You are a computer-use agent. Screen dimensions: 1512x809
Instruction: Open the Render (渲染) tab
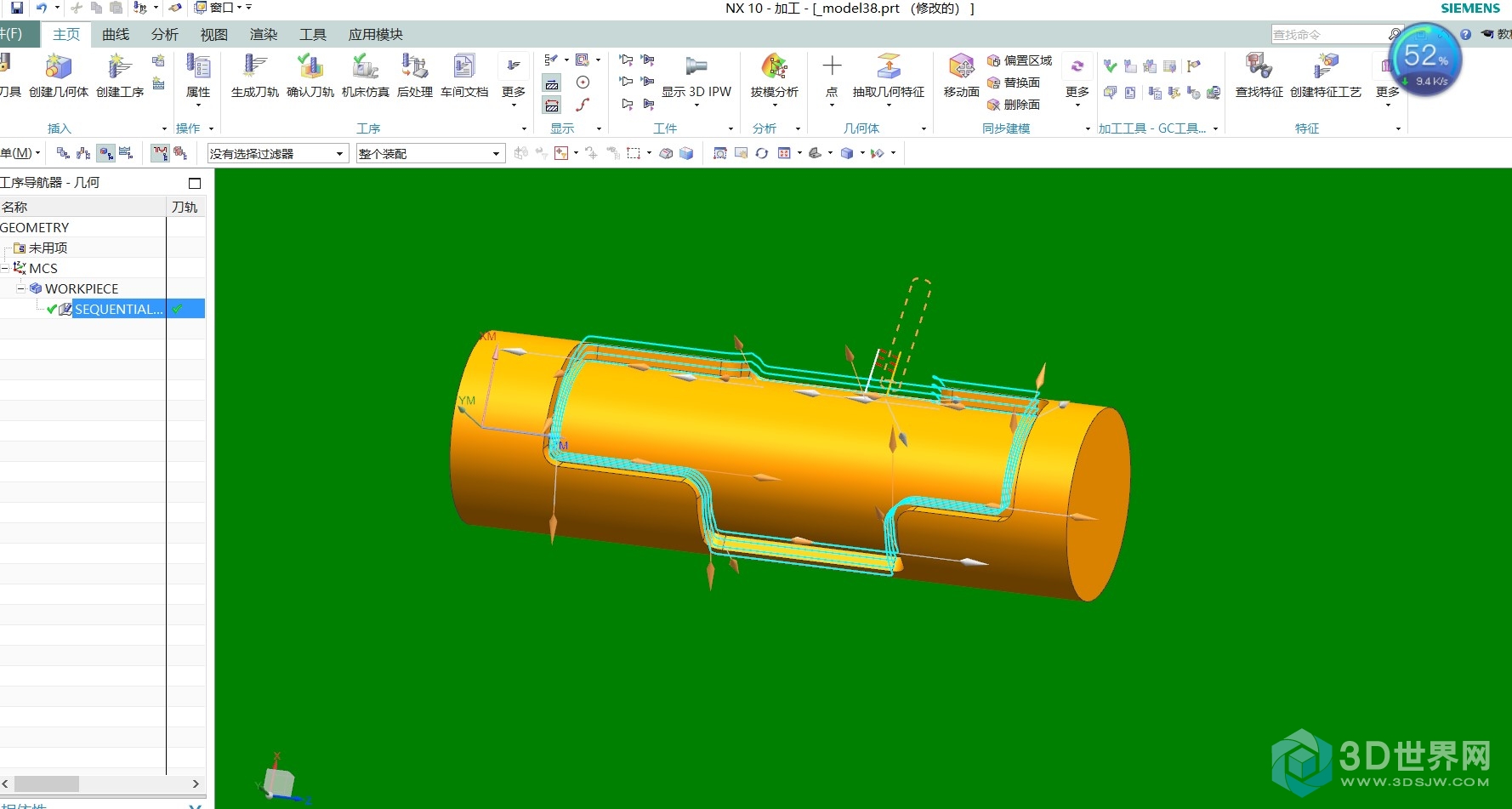264,34
